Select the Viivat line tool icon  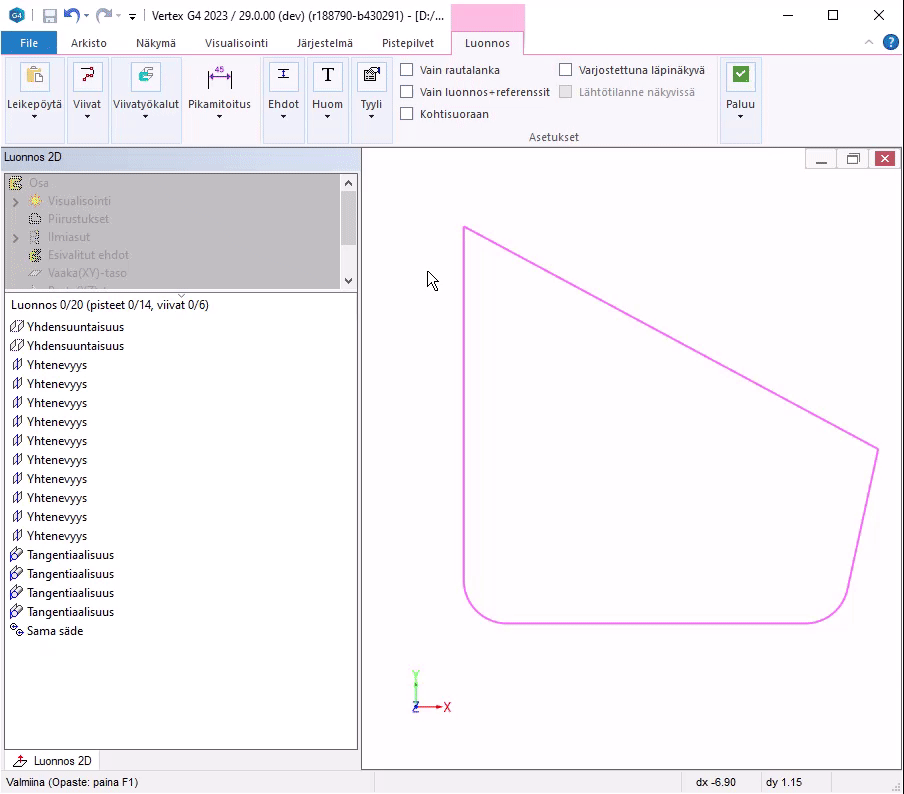(x=87, y=76)
